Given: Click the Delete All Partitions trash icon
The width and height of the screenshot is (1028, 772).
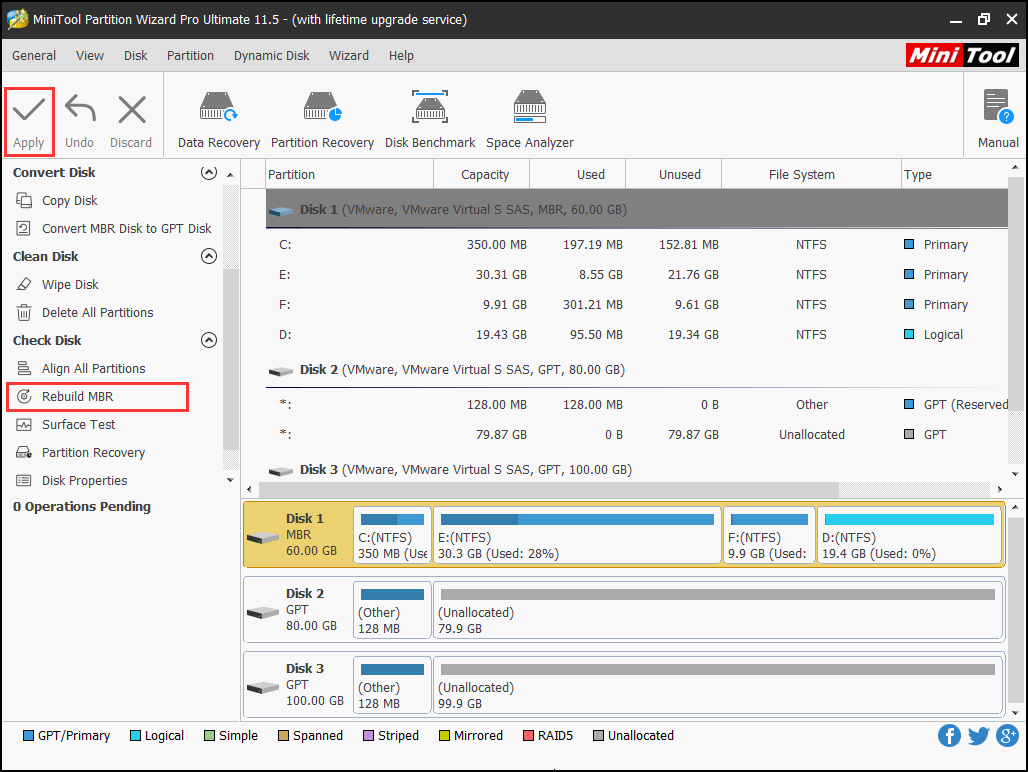Looking at the screenshot, I should click(24, 313).
